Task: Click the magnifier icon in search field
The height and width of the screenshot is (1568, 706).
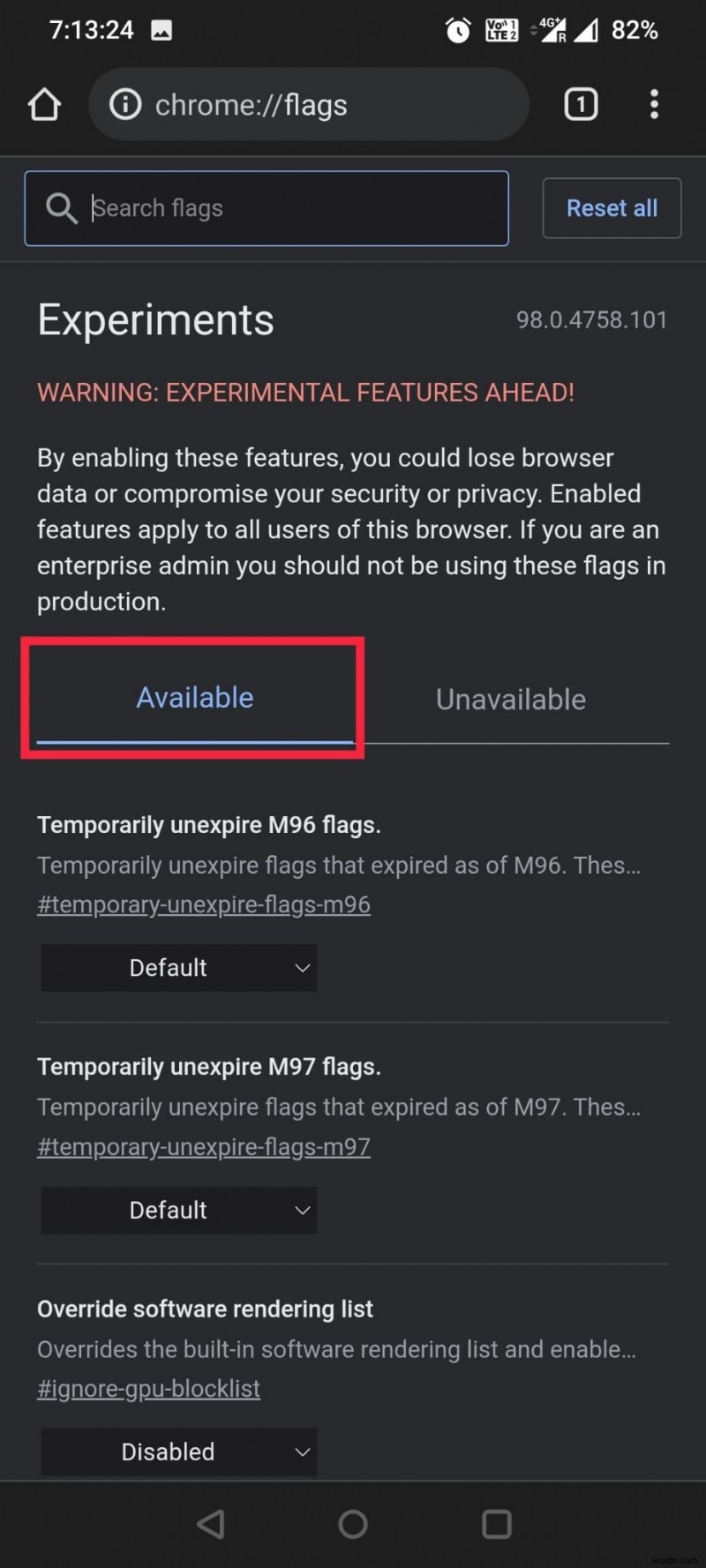Action: pos(61,208)
